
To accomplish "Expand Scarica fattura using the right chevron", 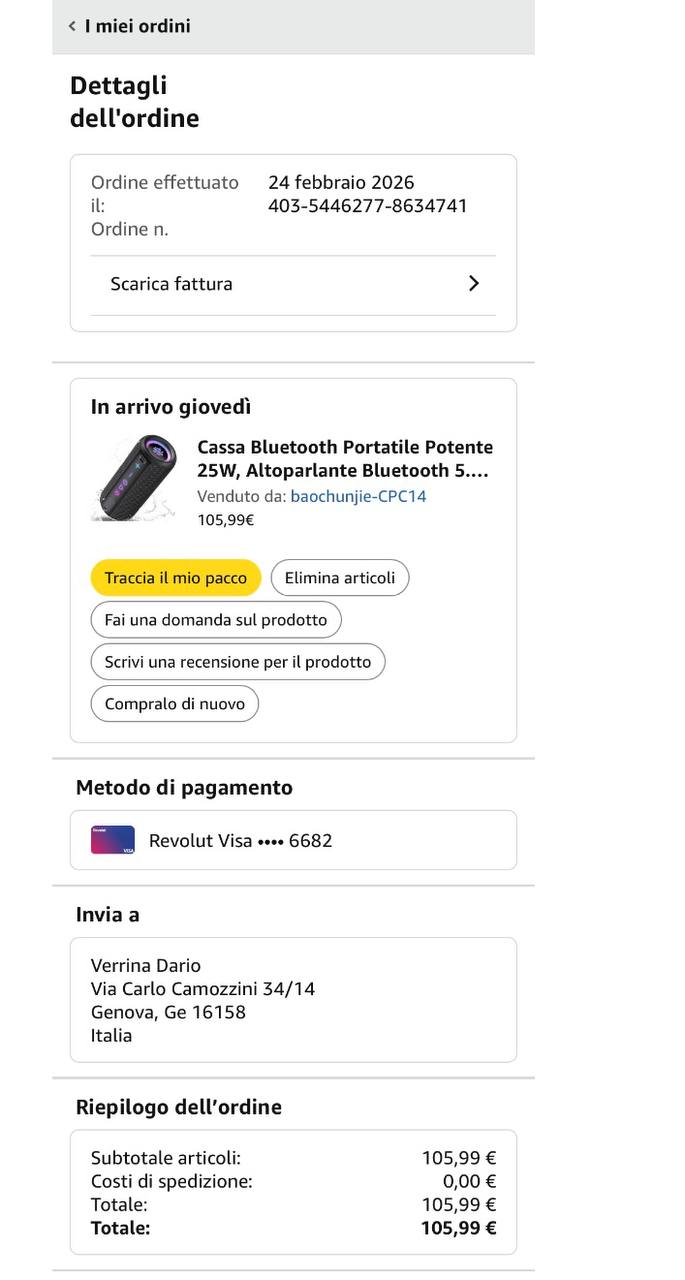I will [x=474, y=284].
